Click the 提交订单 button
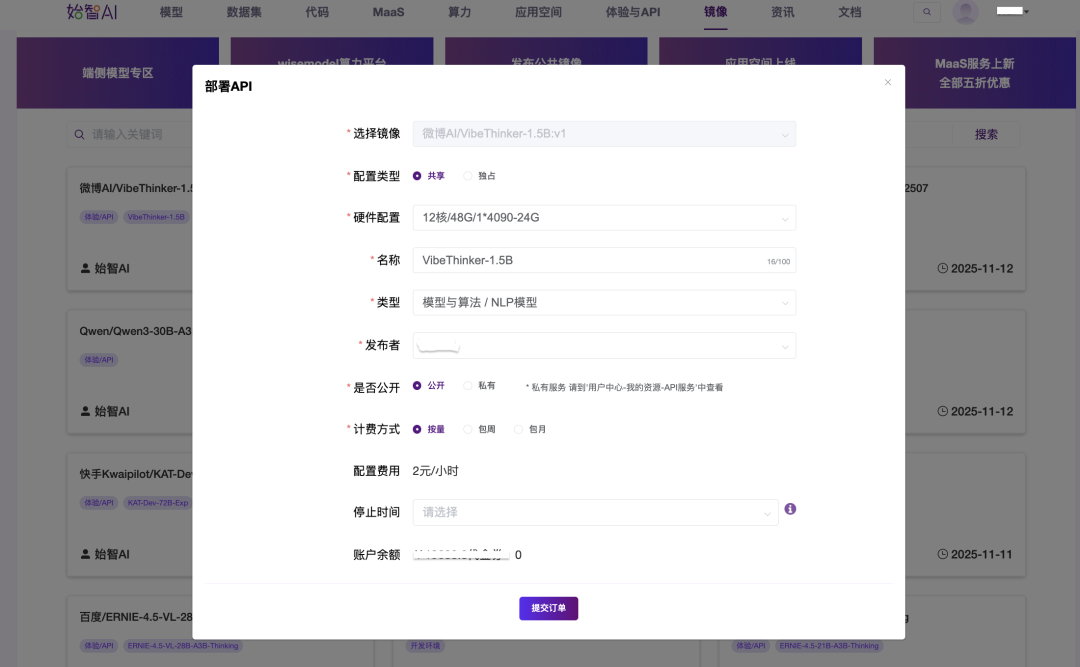The height and width of the screenshot is (667, 1080). [x=548, y=608]
